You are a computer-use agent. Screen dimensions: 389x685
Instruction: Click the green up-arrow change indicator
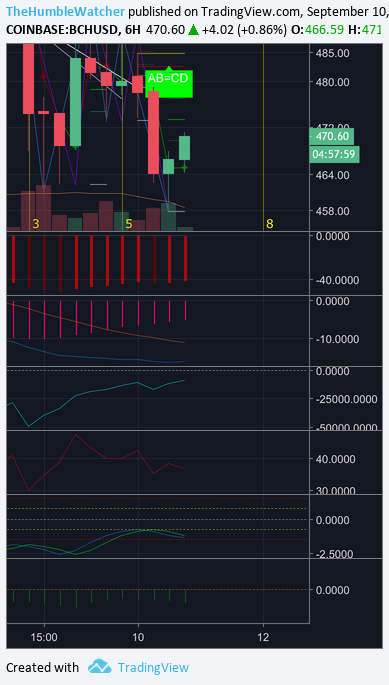tap(193, 31)
